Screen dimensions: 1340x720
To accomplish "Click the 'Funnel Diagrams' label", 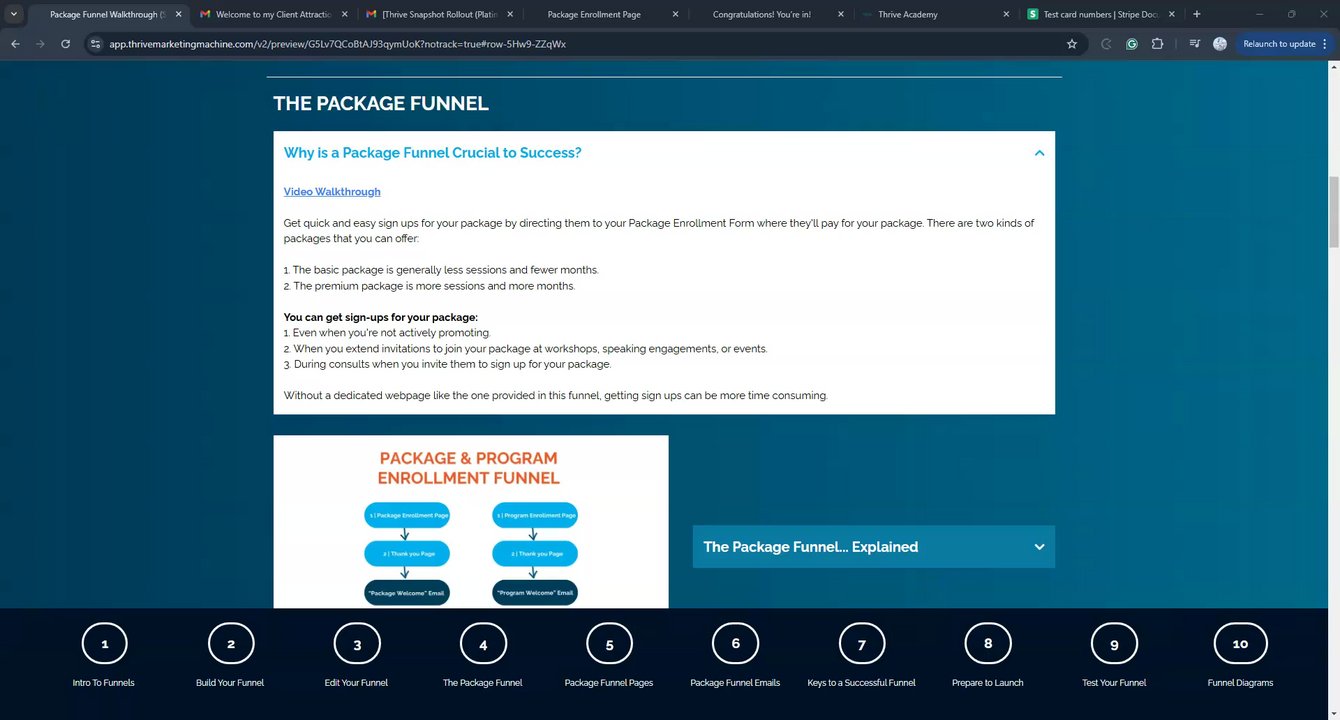I will point(1240,683).
